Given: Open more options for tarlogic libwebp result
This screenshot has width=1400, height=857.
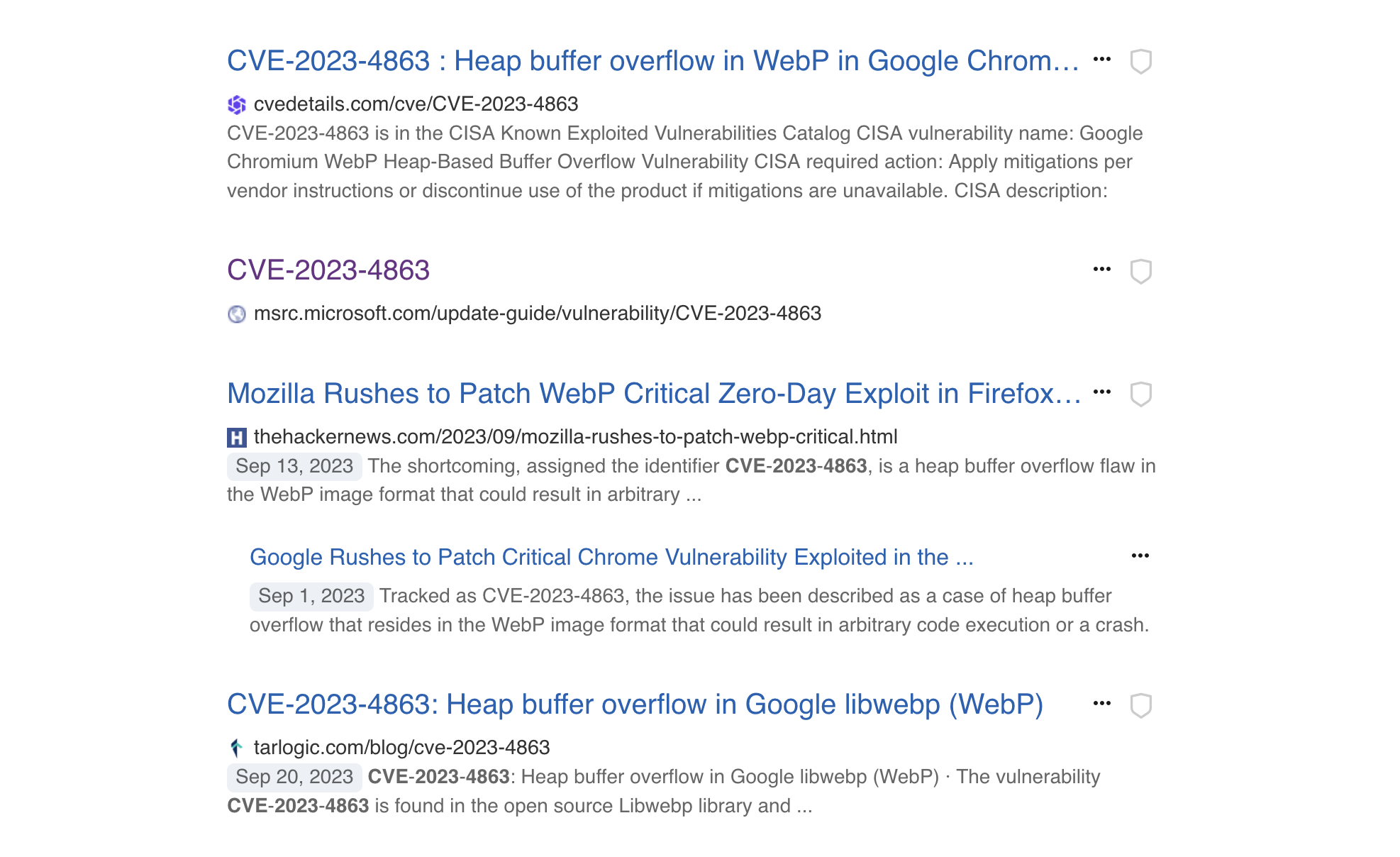Looking at the screenshot, I should (x=1102, y=703).
